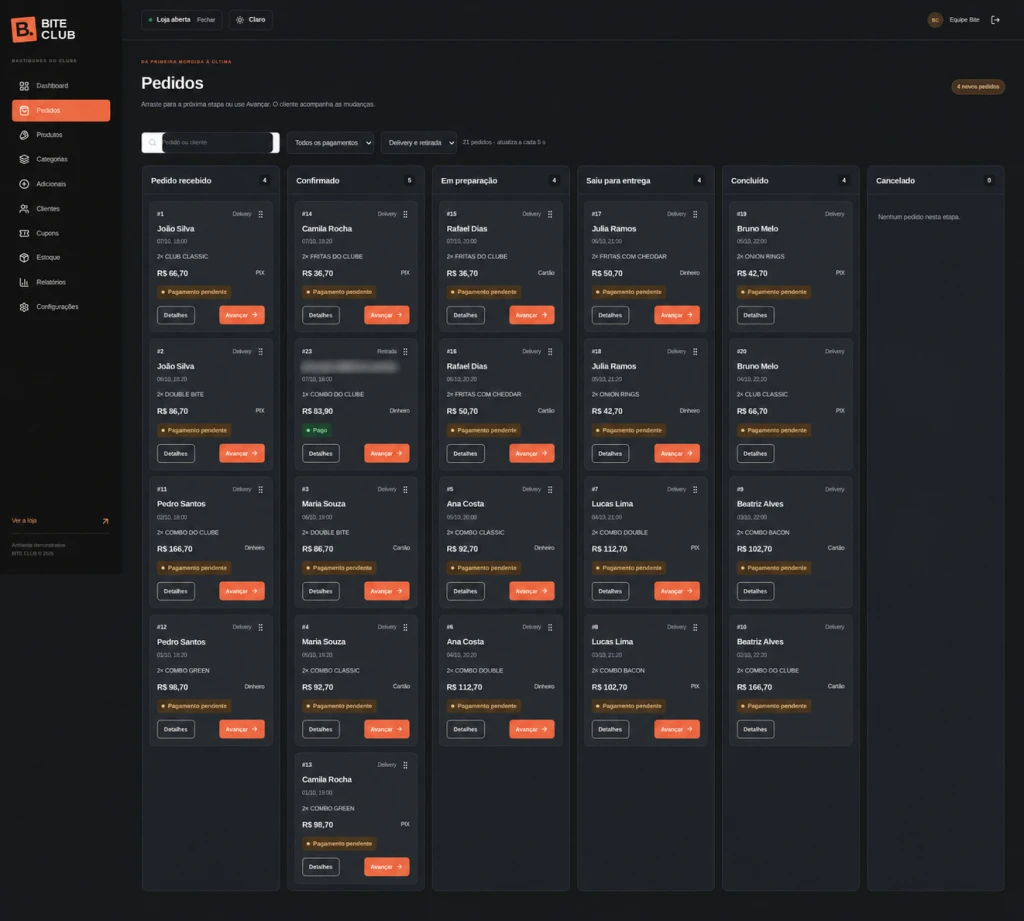Screen dimensions: 1024x921
Task: Advance order #1 with Avançar
Action: pos(242,315)
